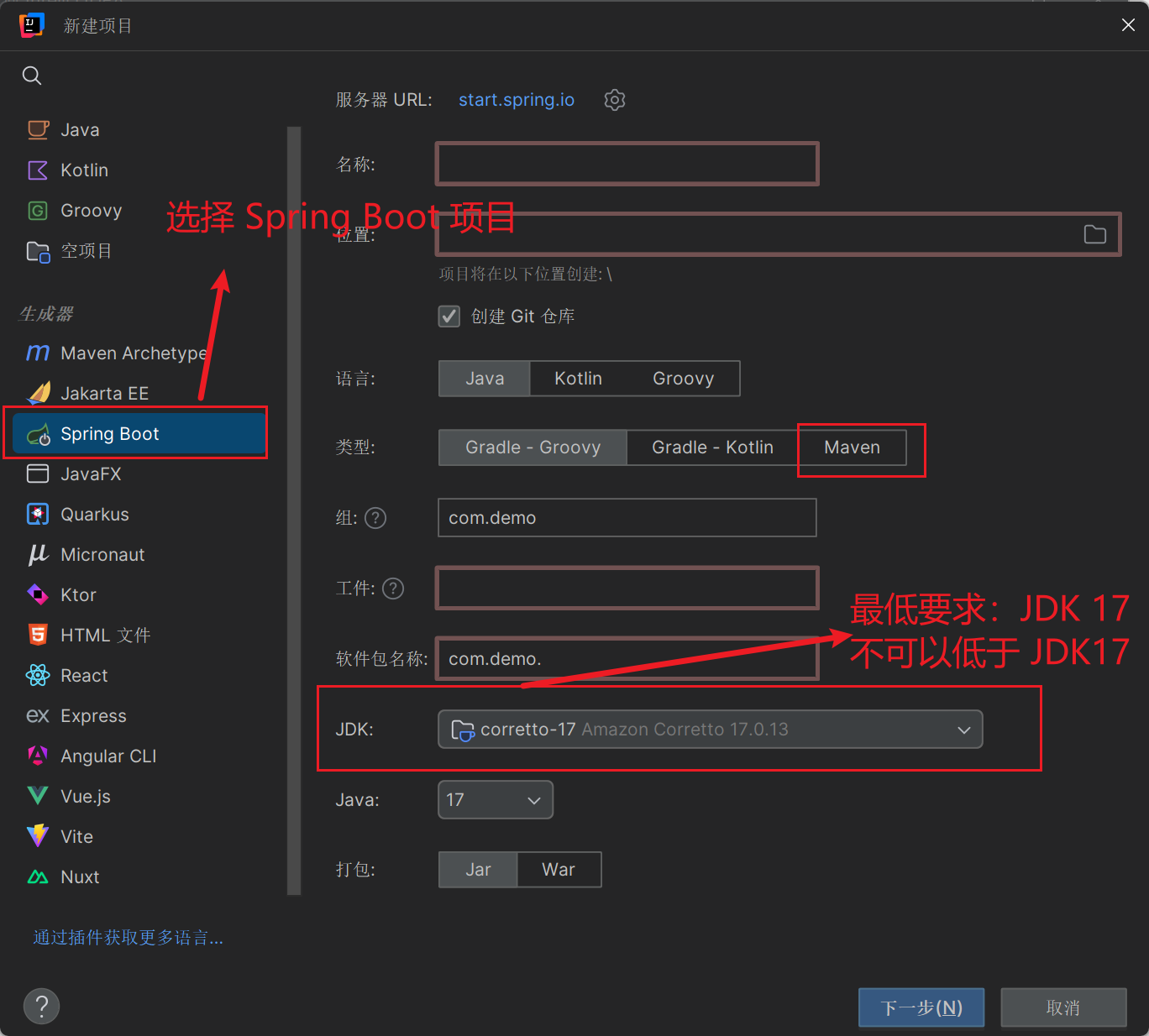Click the generator list scrollbar
This screenshot has height=1036, width=1149.
(294, 510)
